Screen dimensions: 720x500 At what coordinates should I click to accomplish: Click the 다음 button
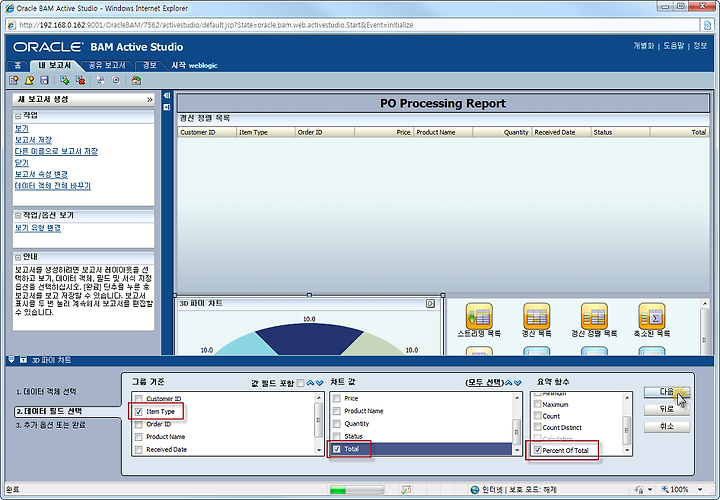pyautogui.click(x=667, y=392)
